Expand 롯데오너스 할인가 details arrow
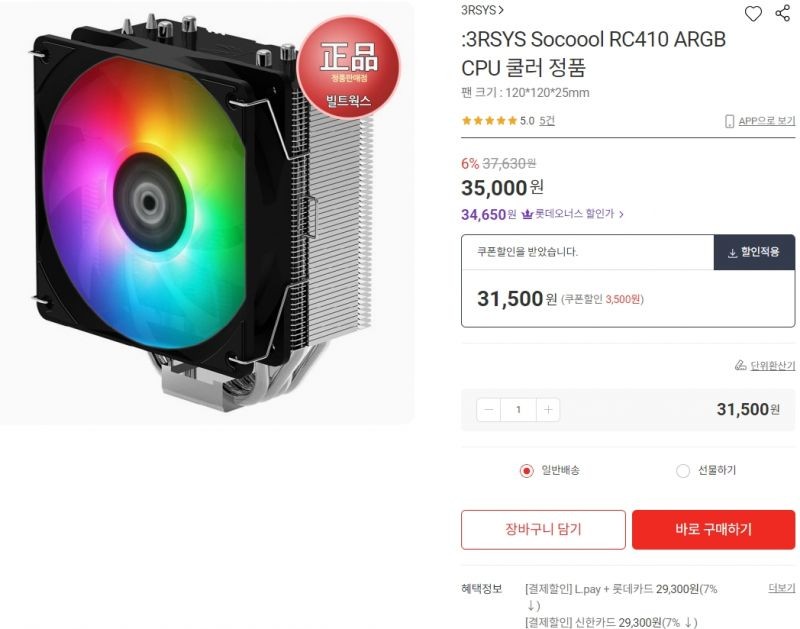Image resolution: width=800 pixels, height=629 pixels. [x=621, y=215]
